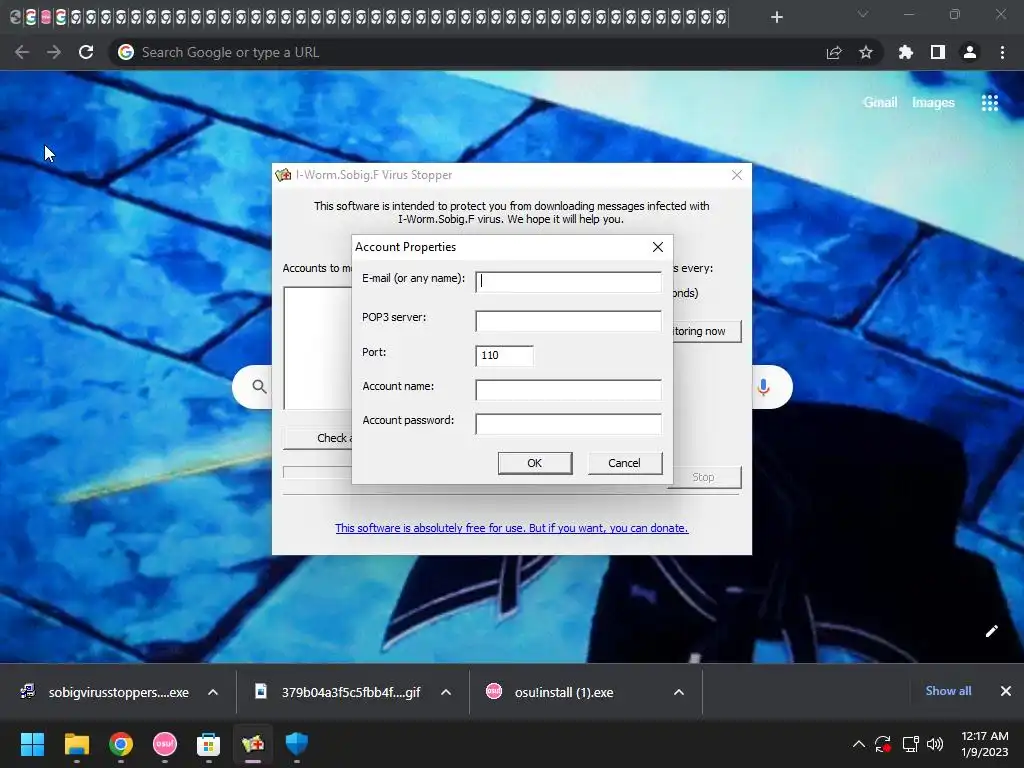Reload the current page

coord(86,52)
